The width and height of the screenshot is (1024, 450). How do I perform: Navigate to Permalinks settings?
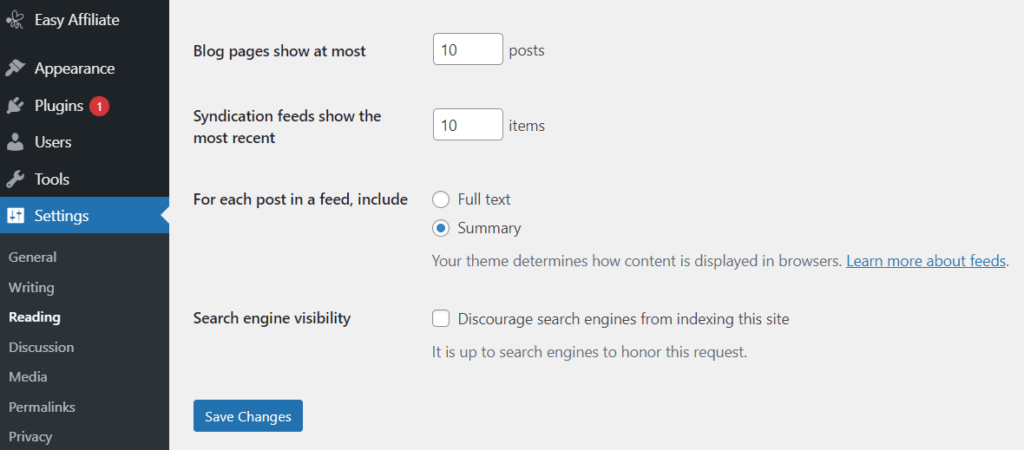coord(42,408)
